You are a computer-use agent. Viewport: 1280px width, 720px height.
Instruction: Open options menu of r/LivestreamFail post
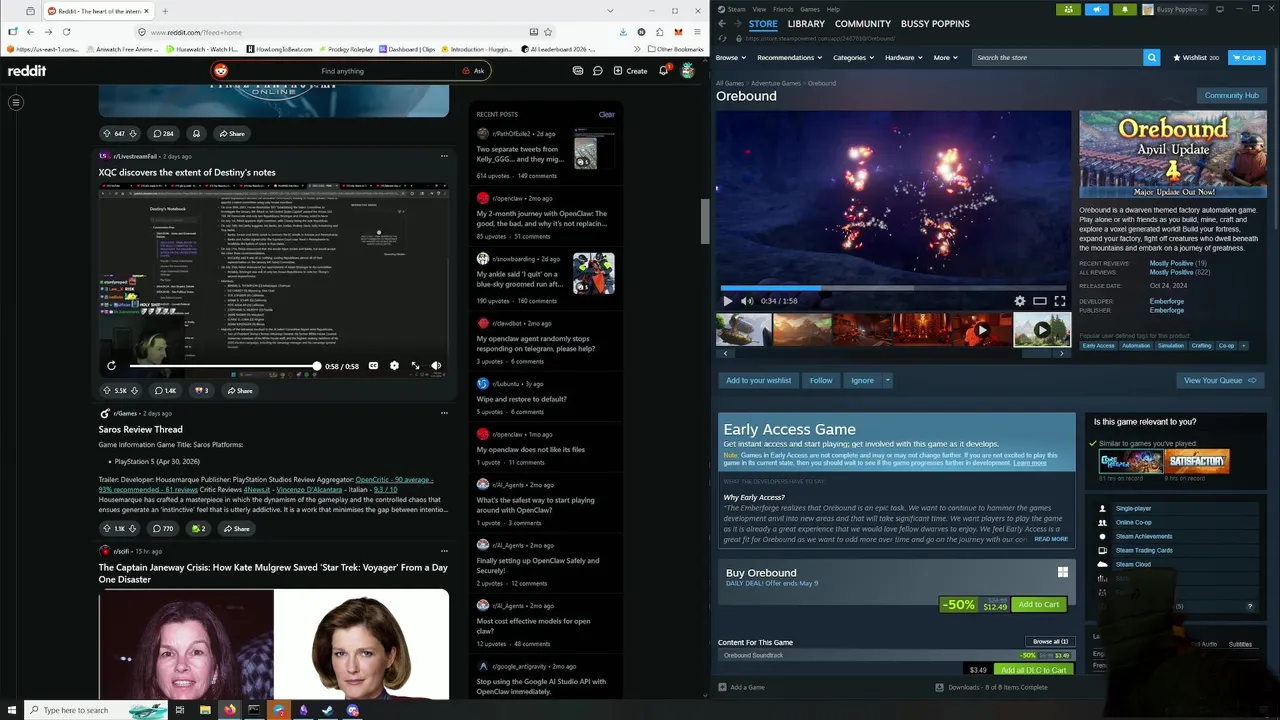[444, 156]
